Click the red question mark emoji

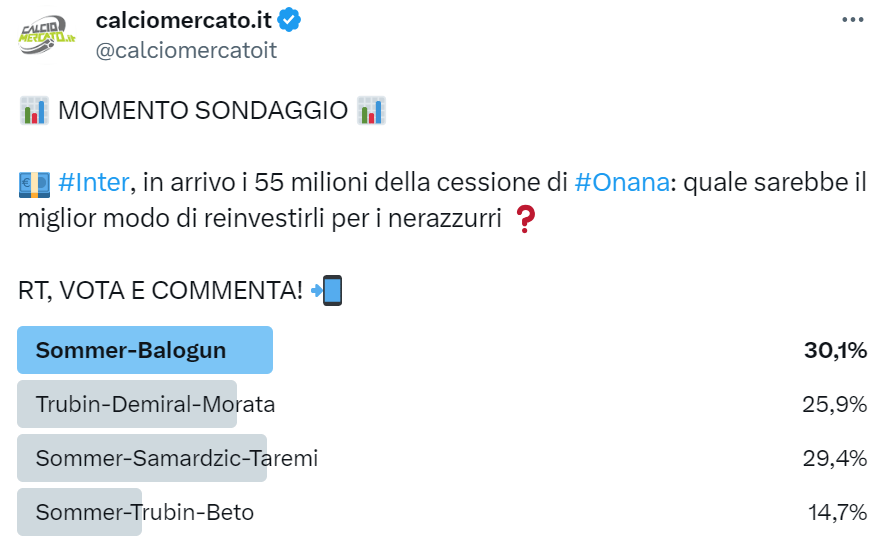(523, 219)
